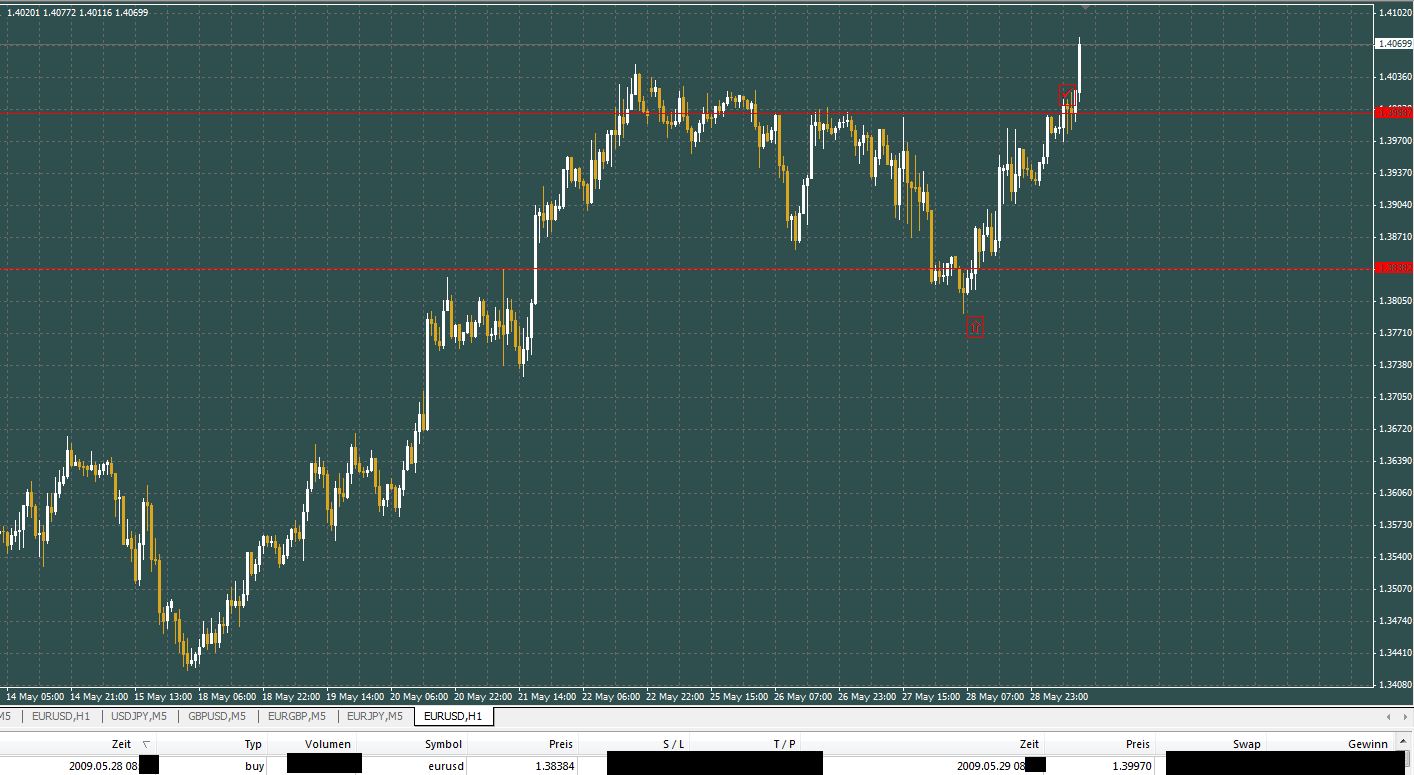Image resolution: width=1414 pixels, height=775 pixels.
Task: Click the 1.41020 price axis label
Action: 1394,12
